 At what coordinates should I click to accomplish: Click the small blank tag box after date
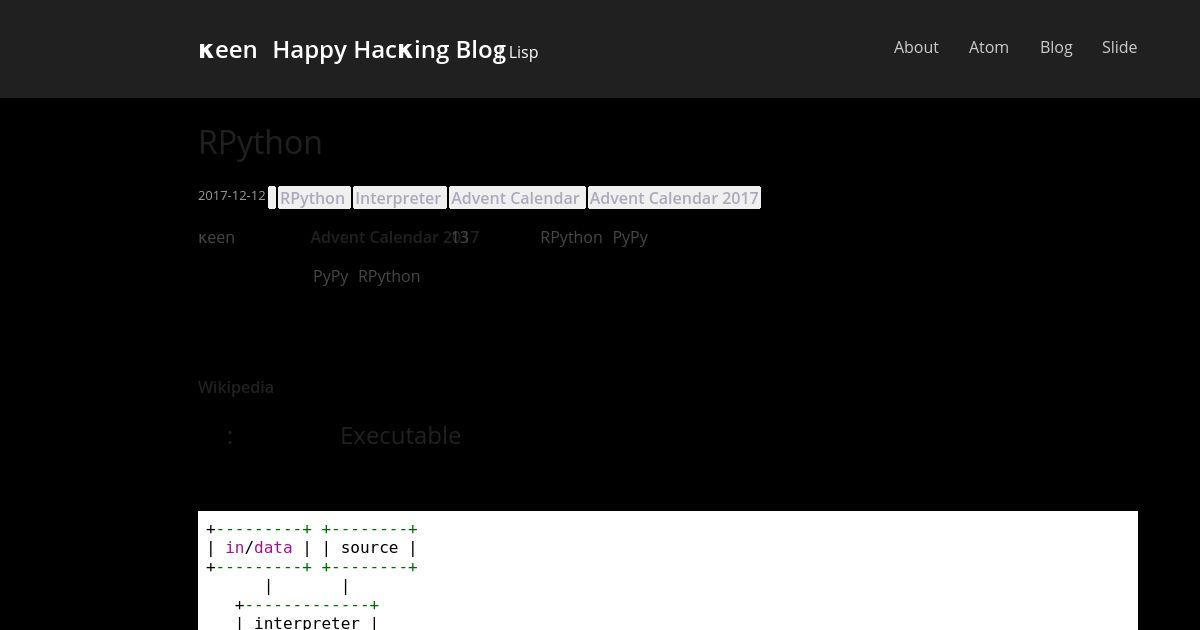click(x=272, y=198)
